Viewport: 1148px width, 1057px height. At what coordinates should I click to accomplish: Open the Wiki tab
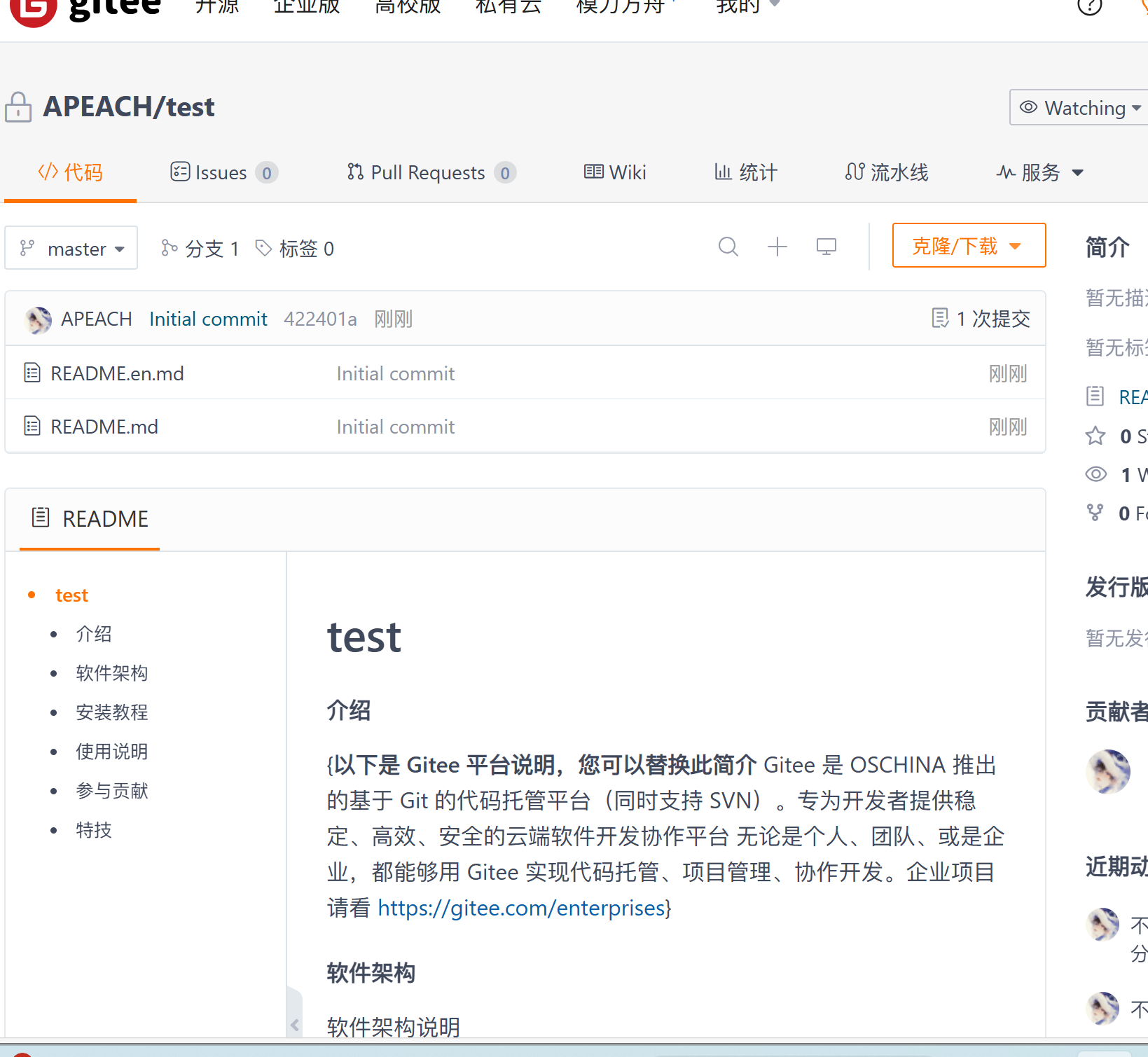tap(615, 172)
